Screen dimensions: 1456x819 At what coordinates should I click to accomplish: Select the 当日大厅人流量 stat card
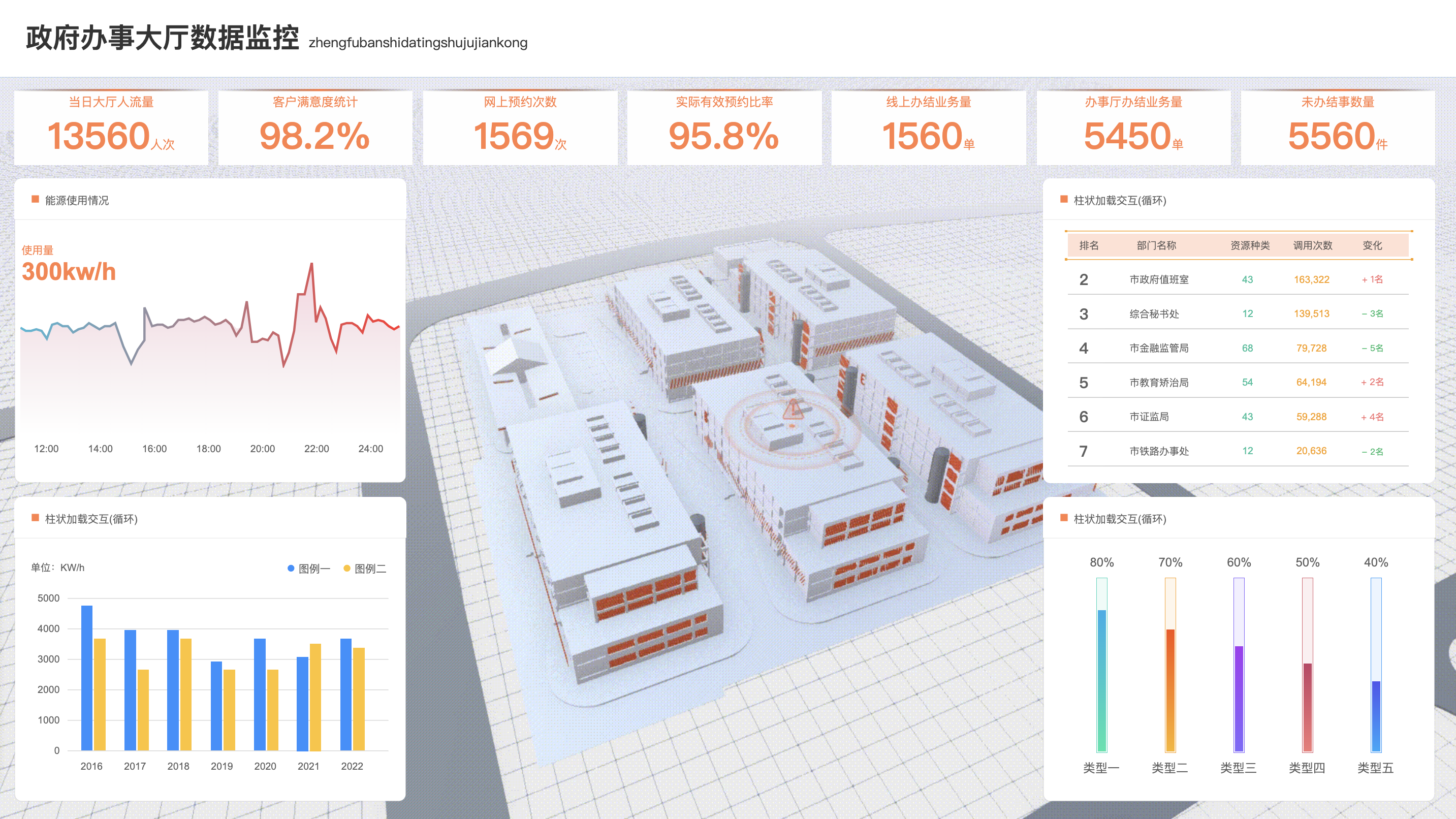(x=111, y=128)
